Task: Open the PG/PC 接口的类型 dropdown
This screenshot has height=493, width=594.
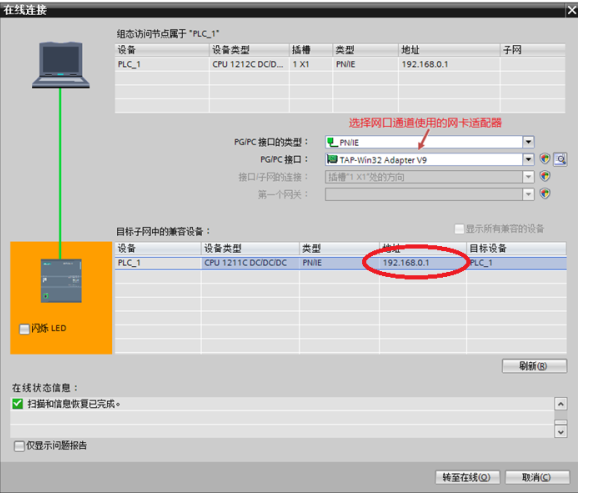Action: pos(528,142)
